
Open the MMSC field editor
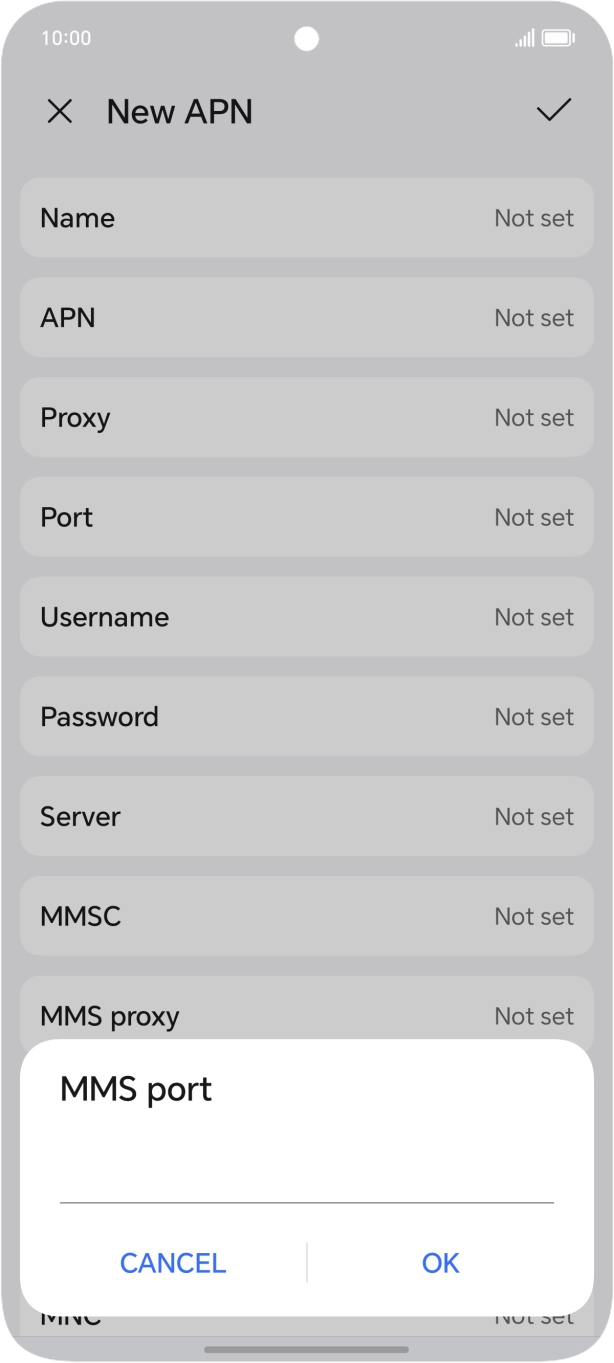point(306,916)
